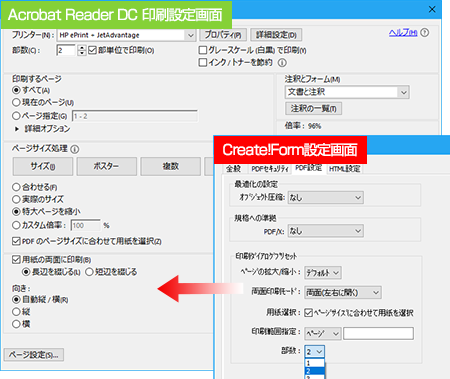The image size is (450, 379).
Task: Click 印刷範囲指定 page range text field
Action: [x=378, y=333]
